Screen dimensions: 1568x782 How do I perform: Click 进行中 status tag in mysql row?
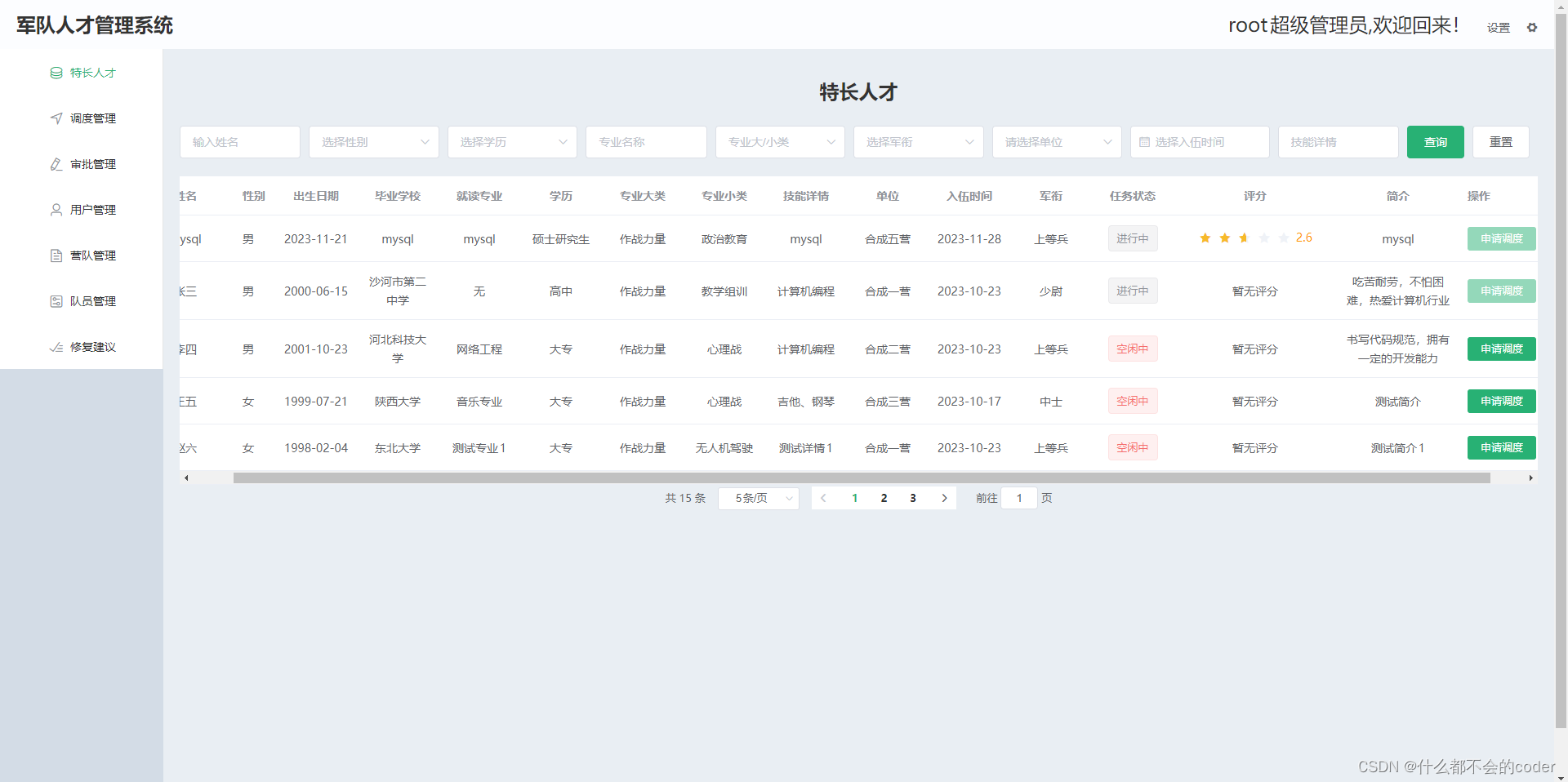pos(1133,238)
